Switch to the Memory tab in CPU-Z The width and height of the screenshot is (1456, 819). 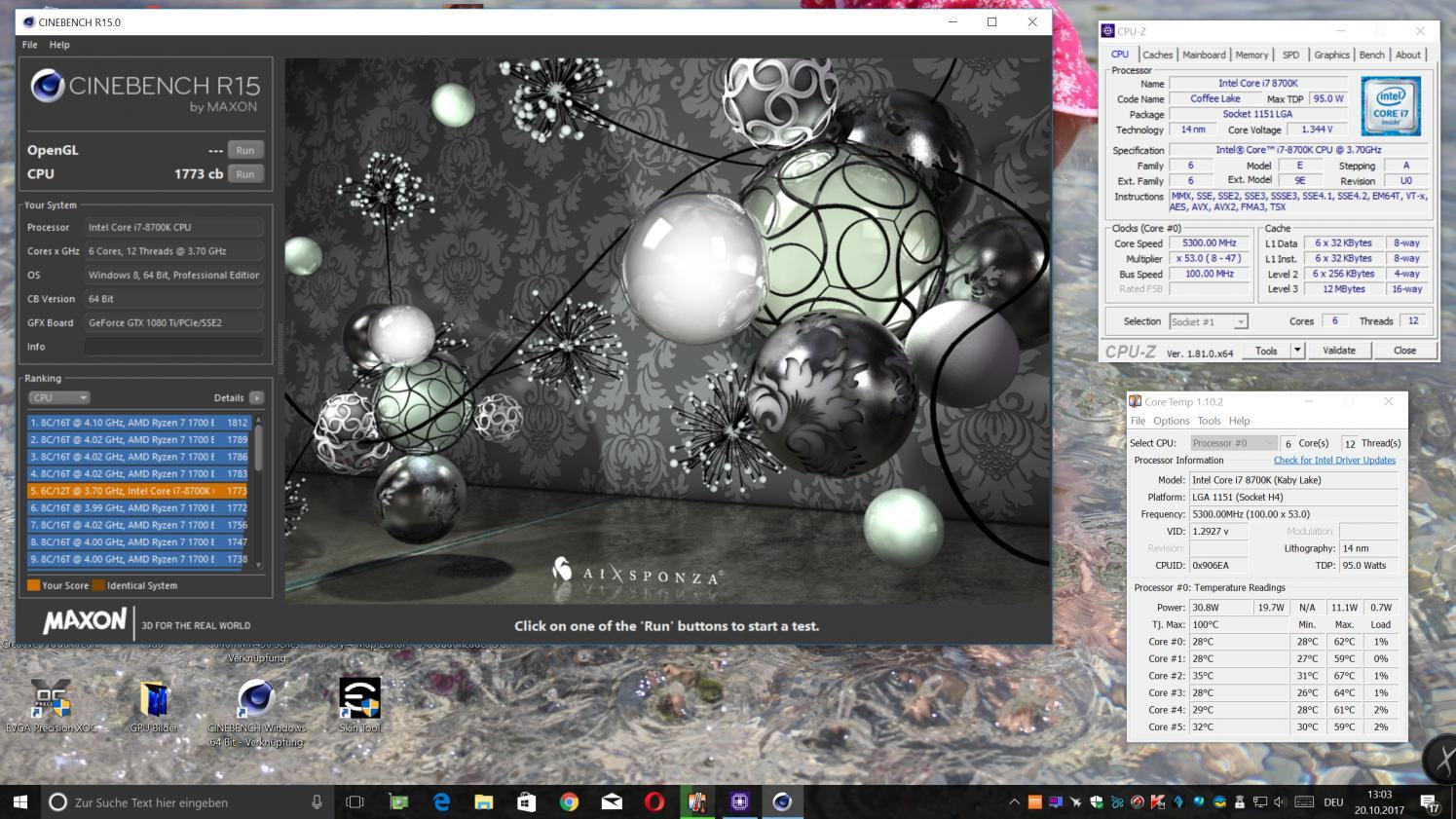(1251, 55)
